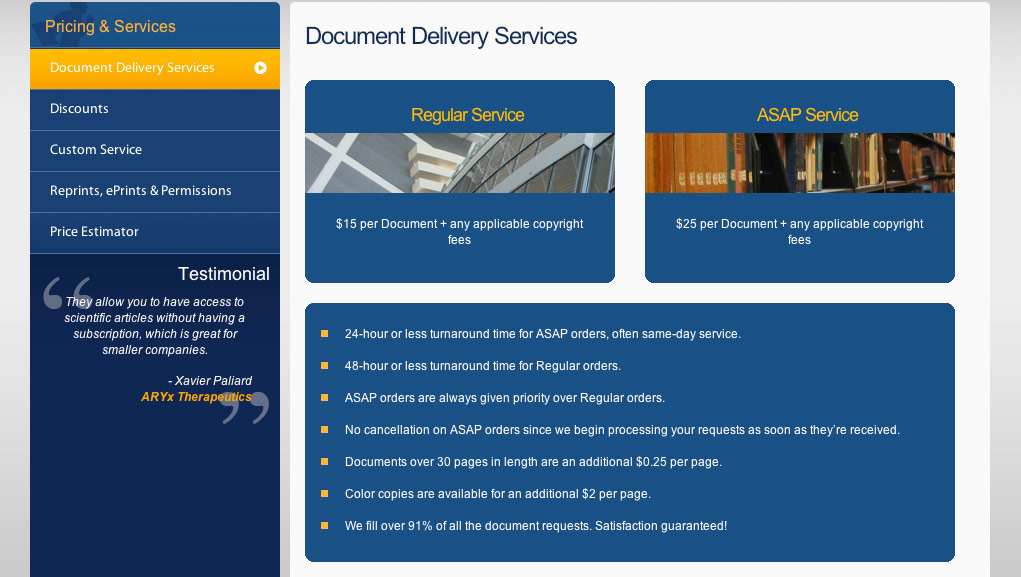Open Reprints, ePrints & Permissions

point(155,191)
